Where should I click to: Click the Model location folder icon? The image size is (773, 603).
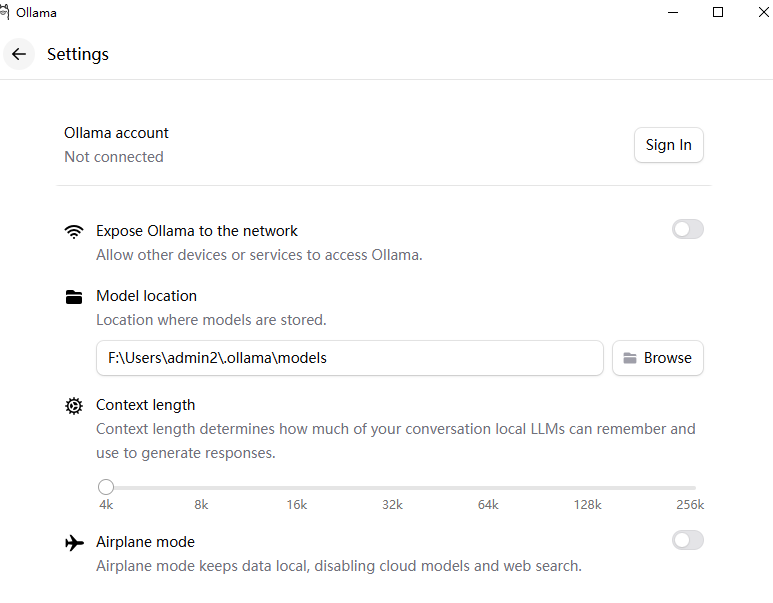[74, 297]
